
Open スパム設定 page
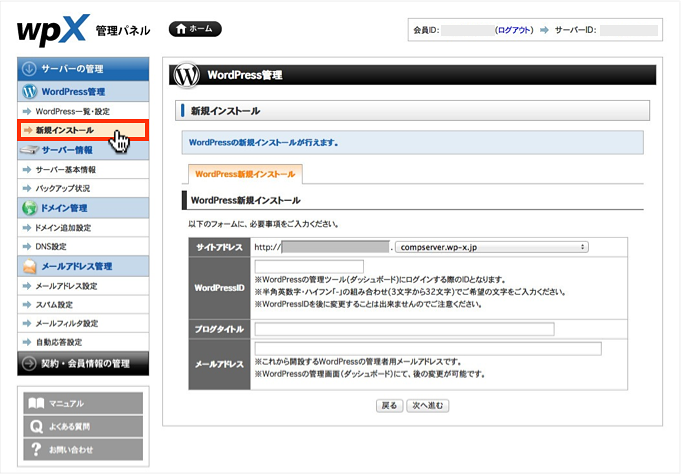pyautogui.click(x=83, y=305)
